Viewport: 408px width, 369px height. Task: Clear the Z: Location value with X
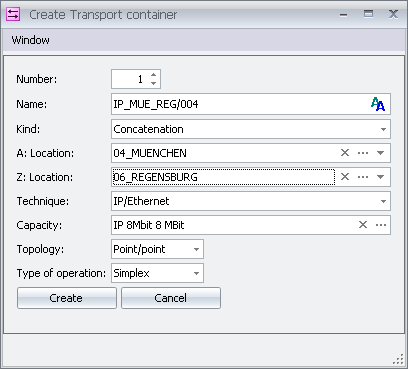[x=345, y=177]
